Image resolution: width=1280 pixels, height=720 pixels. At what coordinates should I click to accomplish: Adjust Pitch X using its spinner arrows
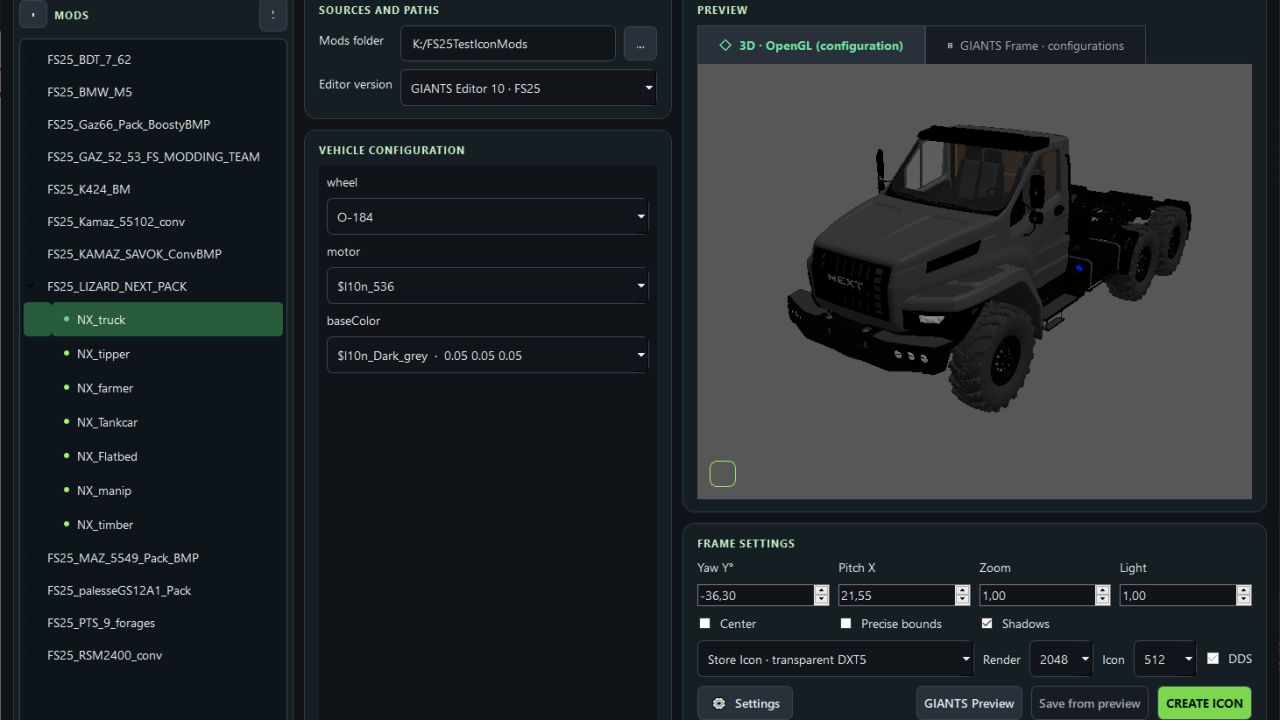(963, 595)
